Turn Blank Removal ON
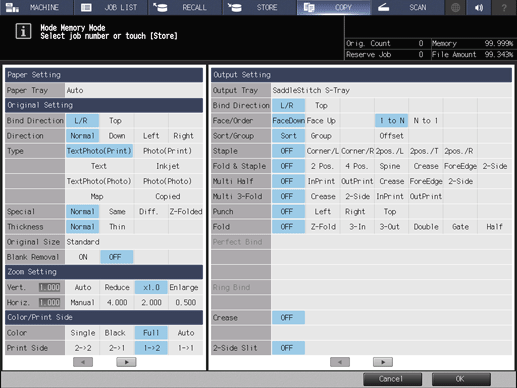The width and height of the screenshot is (517, 388). point(83,257)
